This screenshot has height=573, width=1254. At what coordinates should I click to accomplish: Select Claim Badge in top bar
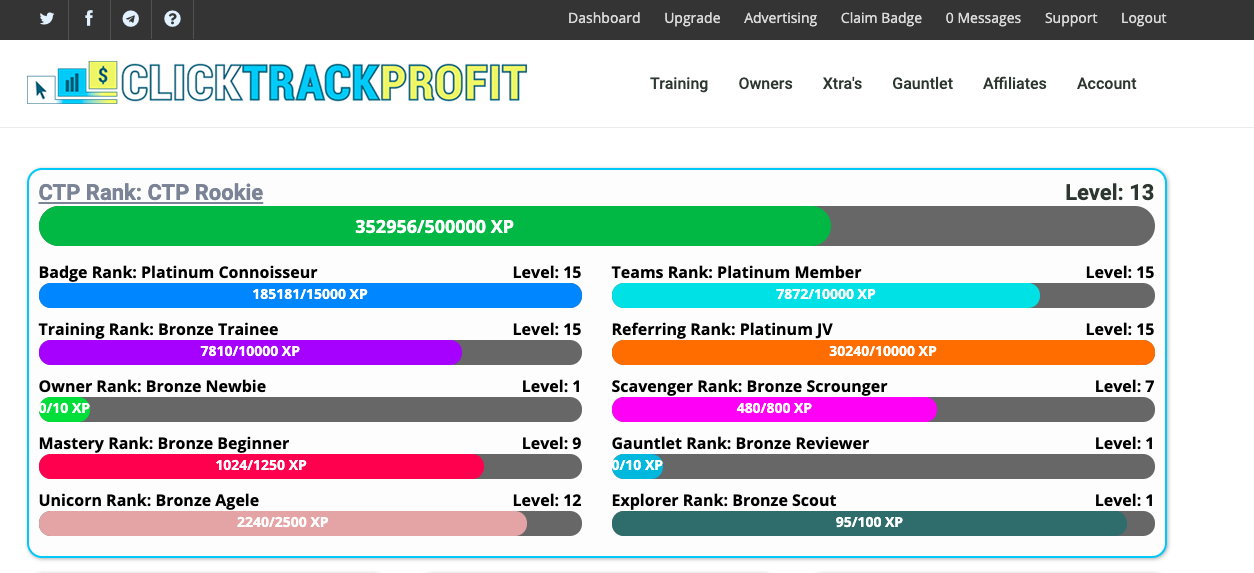coord(881,18)
